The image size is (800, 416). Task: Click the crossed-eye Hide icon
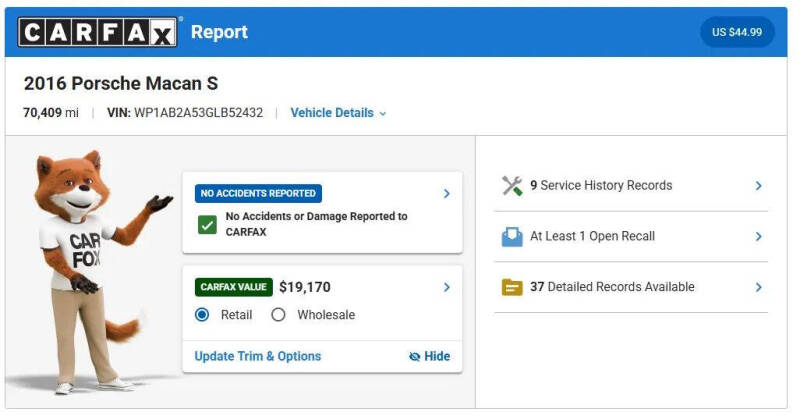pyautogui.click(x=415, y=356)
